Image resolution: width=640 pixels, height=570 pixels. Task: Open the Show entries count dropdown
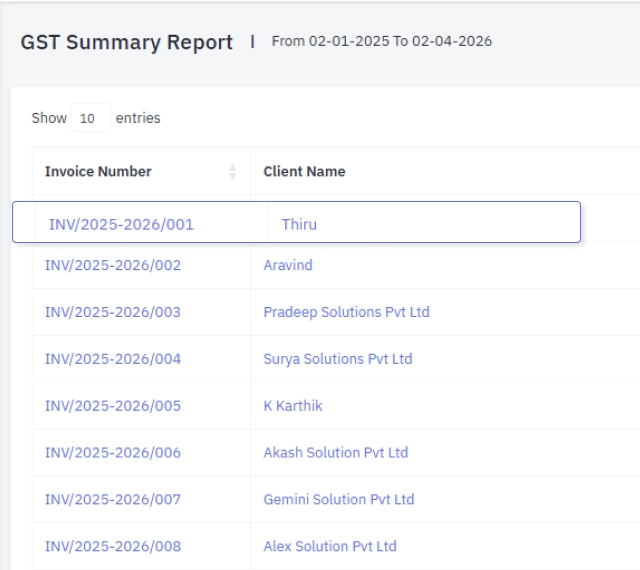point(88,118)
